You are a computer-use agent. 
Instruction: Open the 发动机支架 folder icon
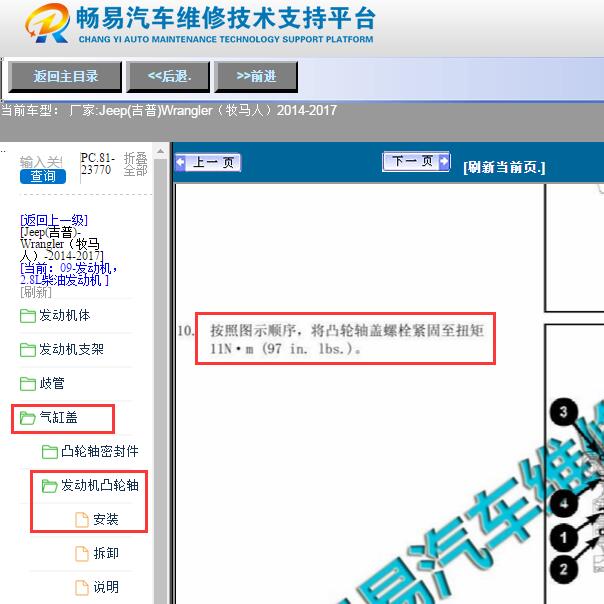[x=28, y=350]
